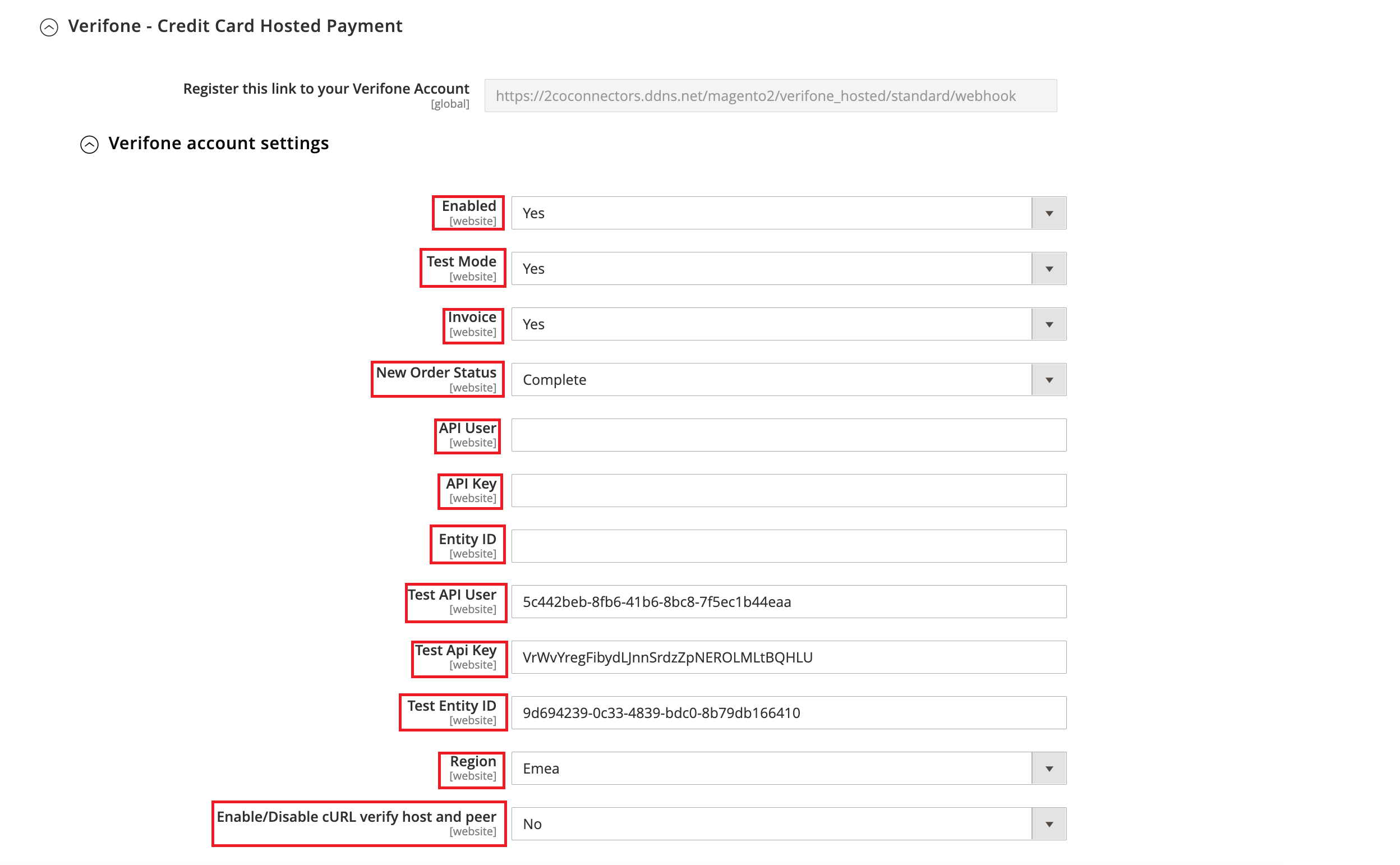Screen dimensions: 1400x865
Task: Open the New Order Status dropdown
Action: point(1048,379)
